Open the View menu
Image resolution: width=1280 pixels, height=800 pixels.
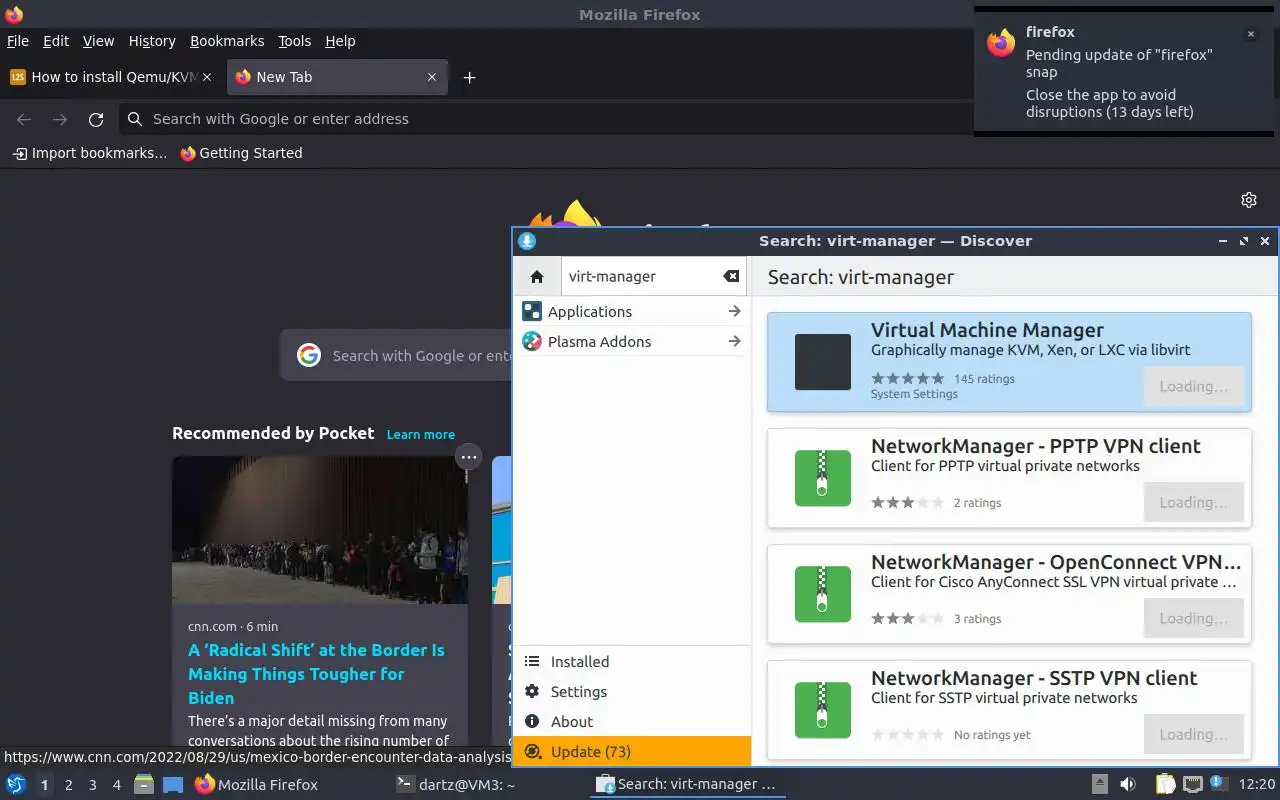point(98,41)
